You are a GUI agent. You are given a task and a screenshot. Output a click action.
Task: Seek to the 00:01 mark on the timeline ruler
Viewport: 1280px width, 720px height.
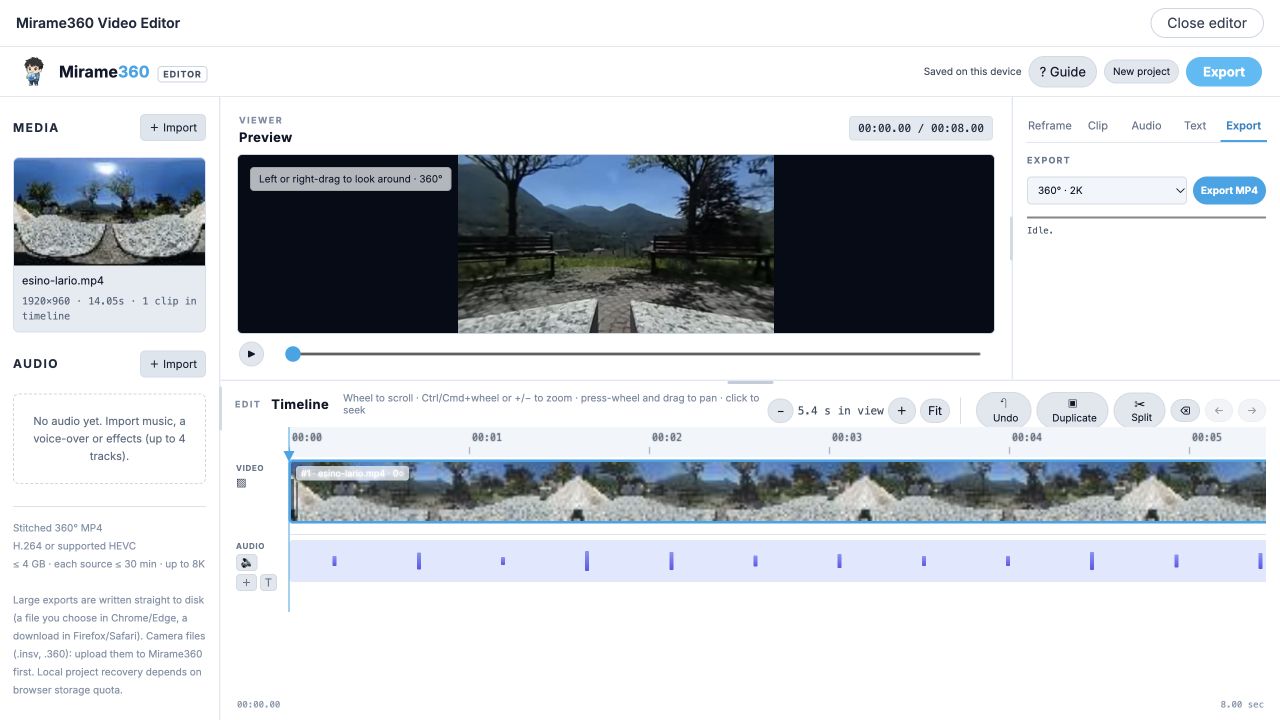486,437
